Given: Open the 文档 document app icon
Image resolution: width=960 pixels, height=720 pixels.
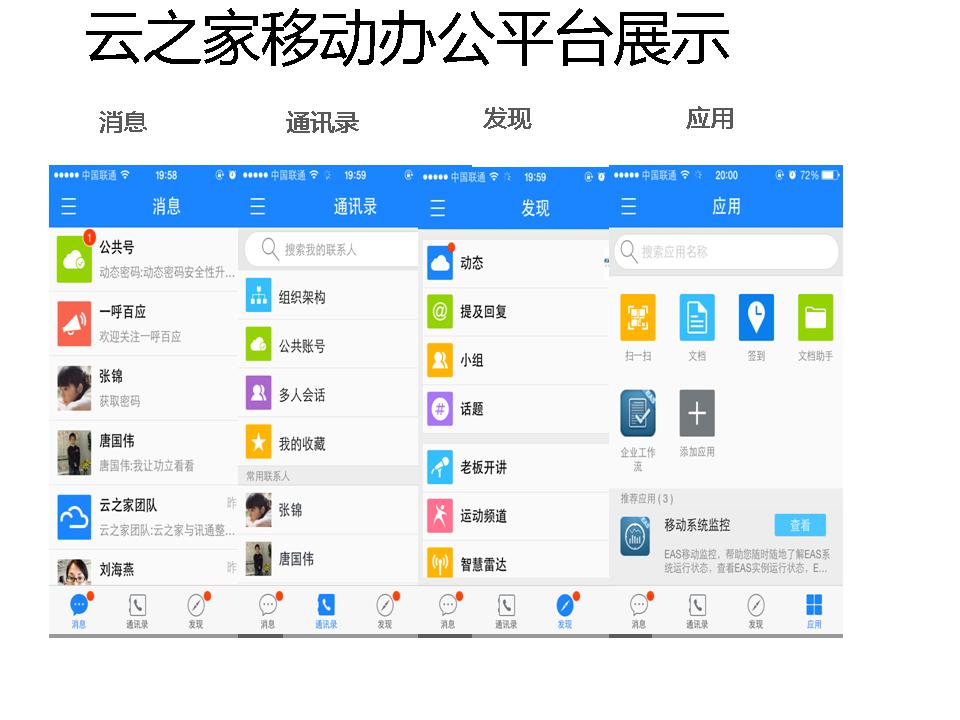Looking at the screenshot, I should 697,318.
